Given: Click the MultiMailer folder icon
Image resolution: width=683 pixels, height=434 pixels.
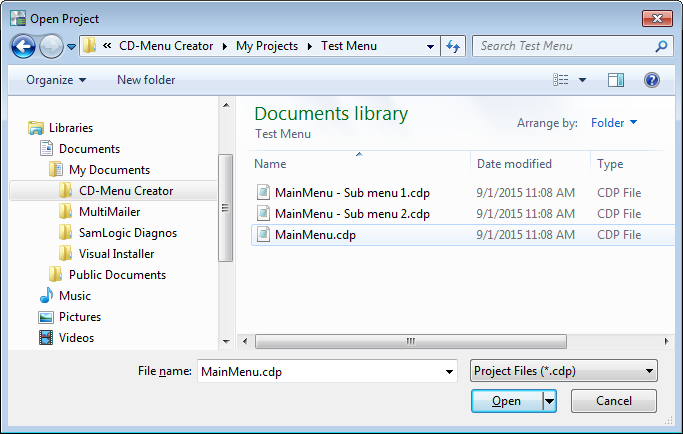Looking at the screenshot, I should (65, 211).
